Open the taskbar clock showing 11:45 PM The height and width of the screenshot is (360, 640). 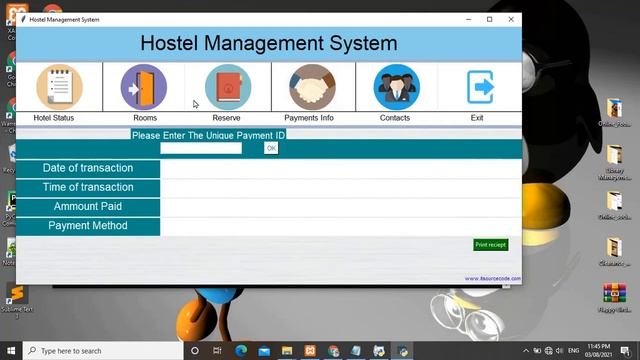click(599, 351)
